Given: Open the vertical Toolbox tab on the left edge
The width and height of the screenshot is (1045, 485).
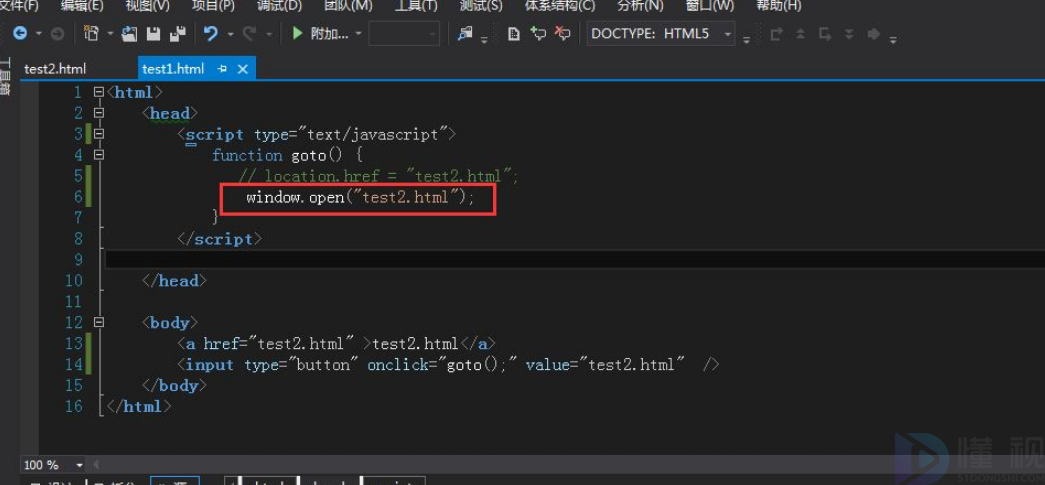Looking at the screenshot, I should (x=5, y=77).
